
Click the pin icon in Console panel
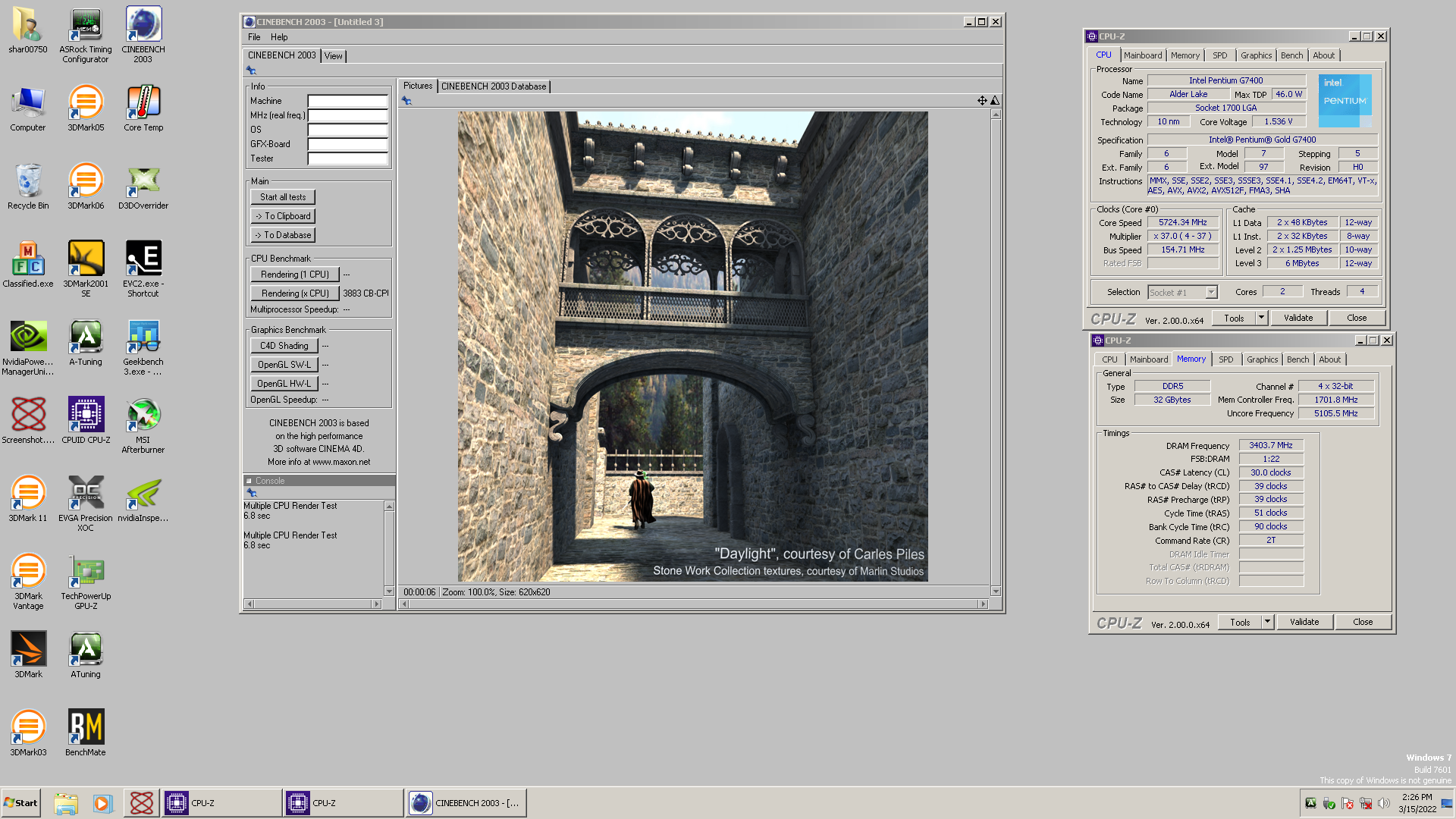(x=252, y=493)
